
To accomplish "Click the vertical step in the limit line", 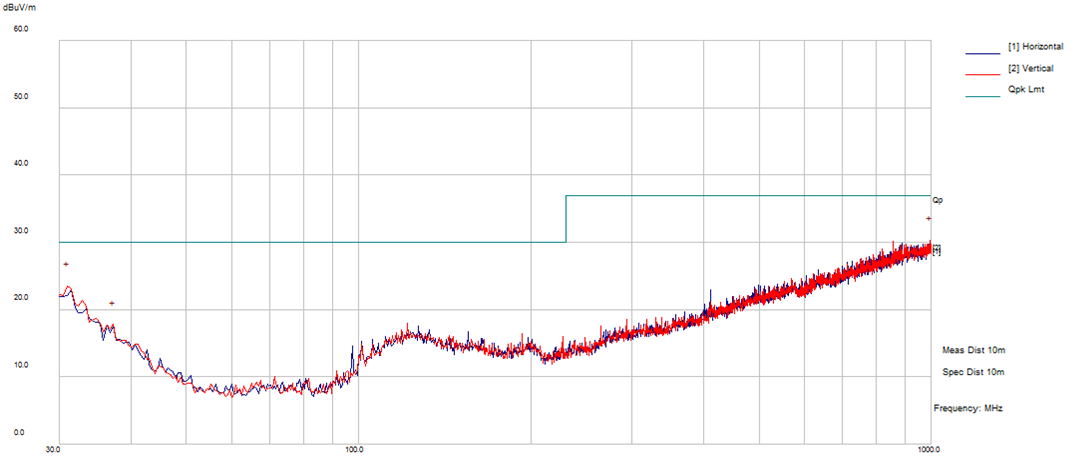I will [x=566, y=219].
